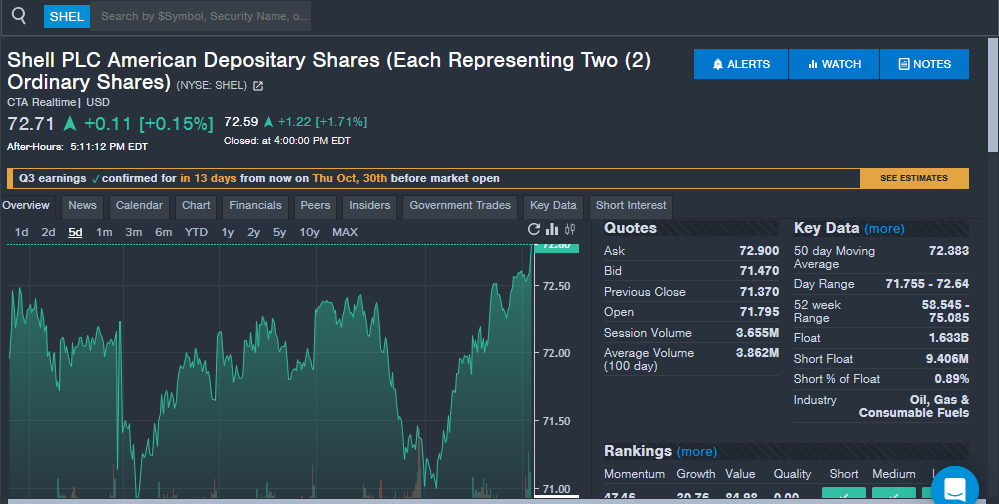Click the search magnifier icon

coord(19,16)
